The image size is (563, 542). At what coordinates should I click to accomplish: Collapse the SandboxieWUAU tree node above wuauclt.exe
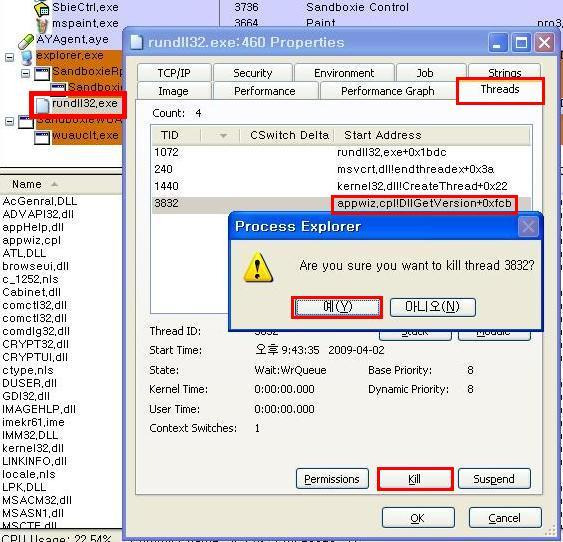pos(9,121)
